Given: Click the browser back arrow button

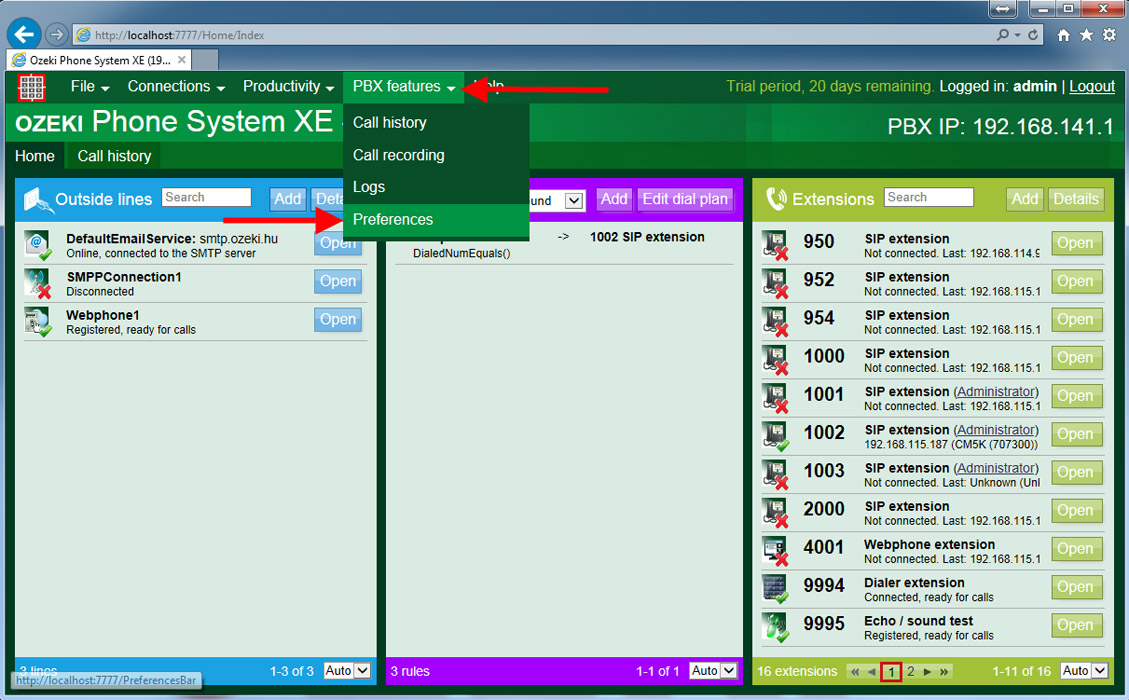Looking at the screenshot, I should pyautogui.click(x=24, y=34).
